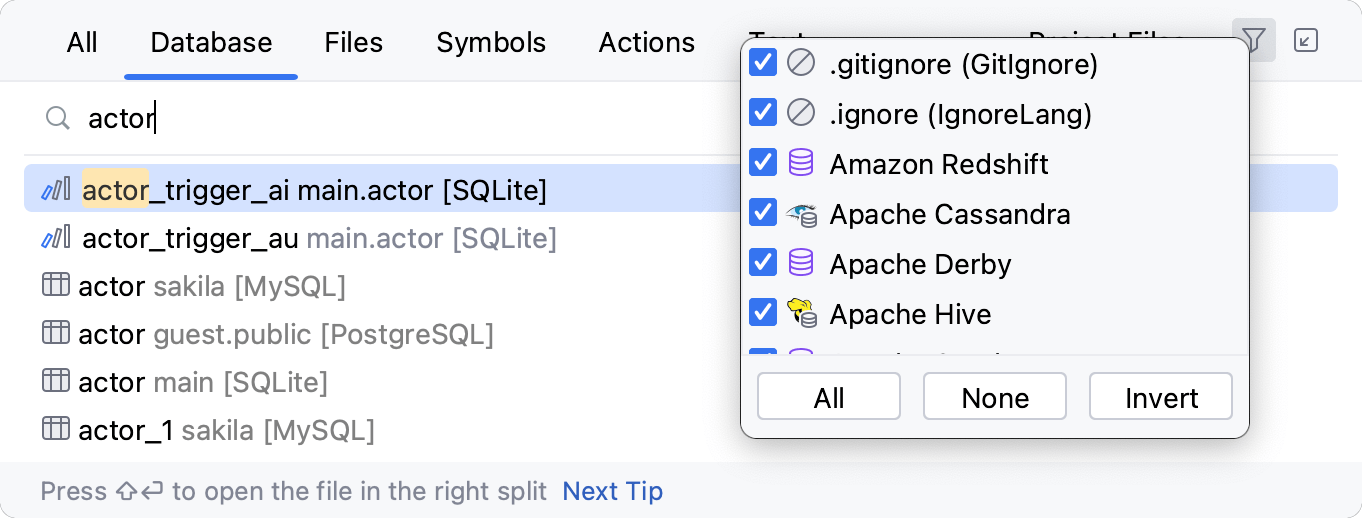The image size is (1362, 518).
Task: Toggle the Apache Hive checkbox
Action: tap(763, 313)
